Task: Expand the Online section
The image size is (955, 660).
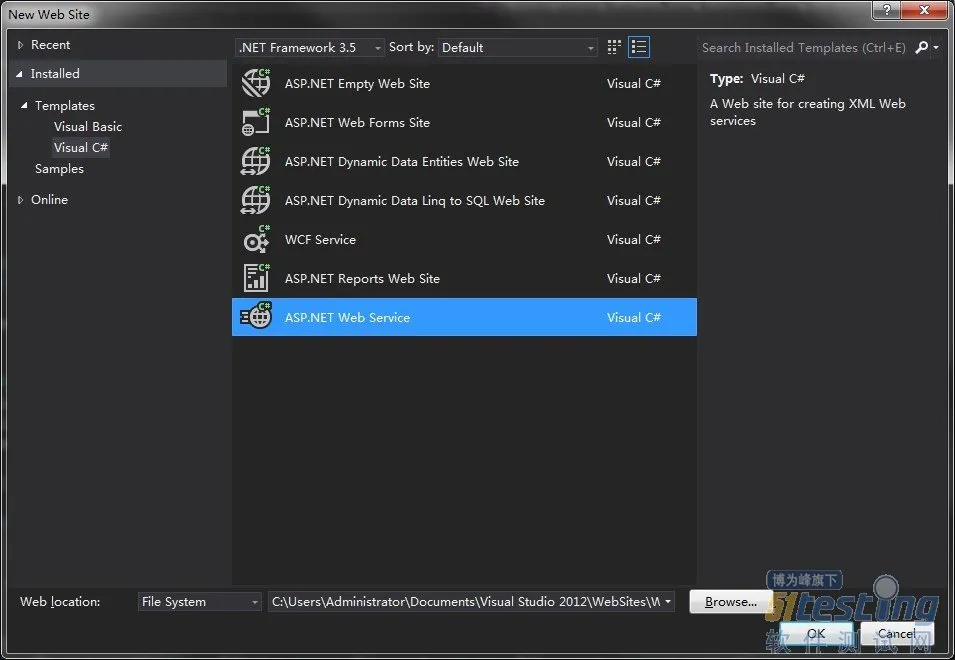Action: tap(20, 200)
